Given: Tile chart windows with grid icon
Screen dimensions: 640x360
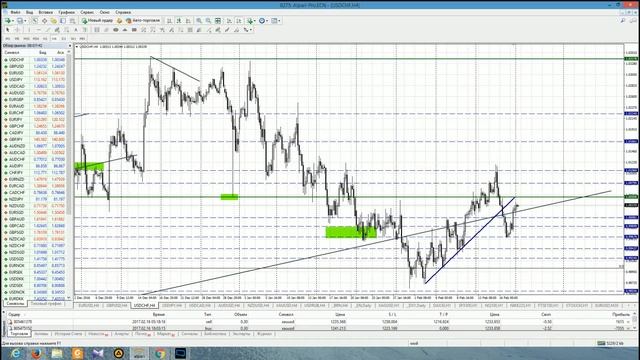Looking at the screenshot, I should pyautogui.click(x=218, y=20).
